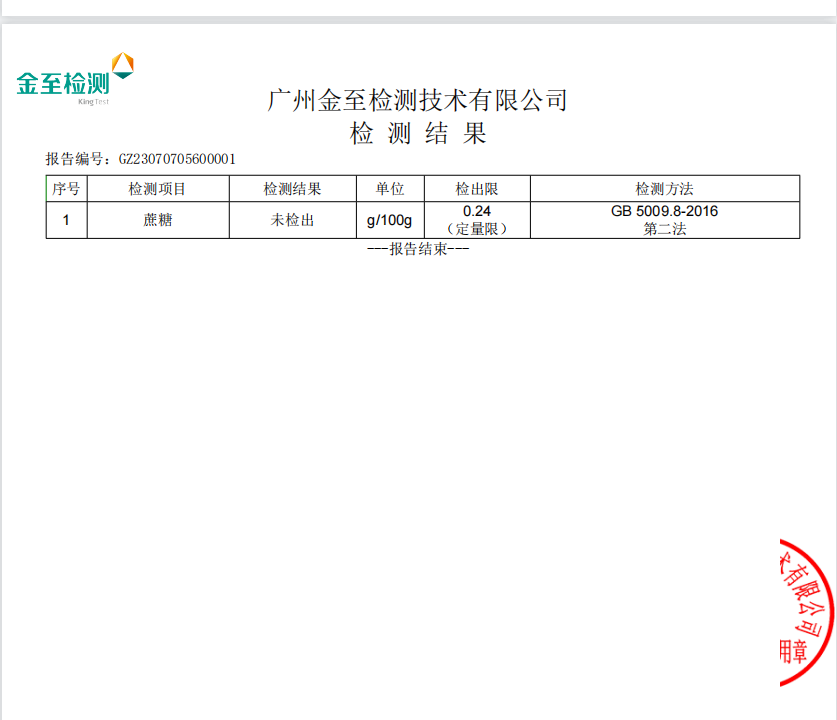Click the 检测项目 column header
Image resolution: width=837 pixels, height=720 pixels.
pos(158,189)
